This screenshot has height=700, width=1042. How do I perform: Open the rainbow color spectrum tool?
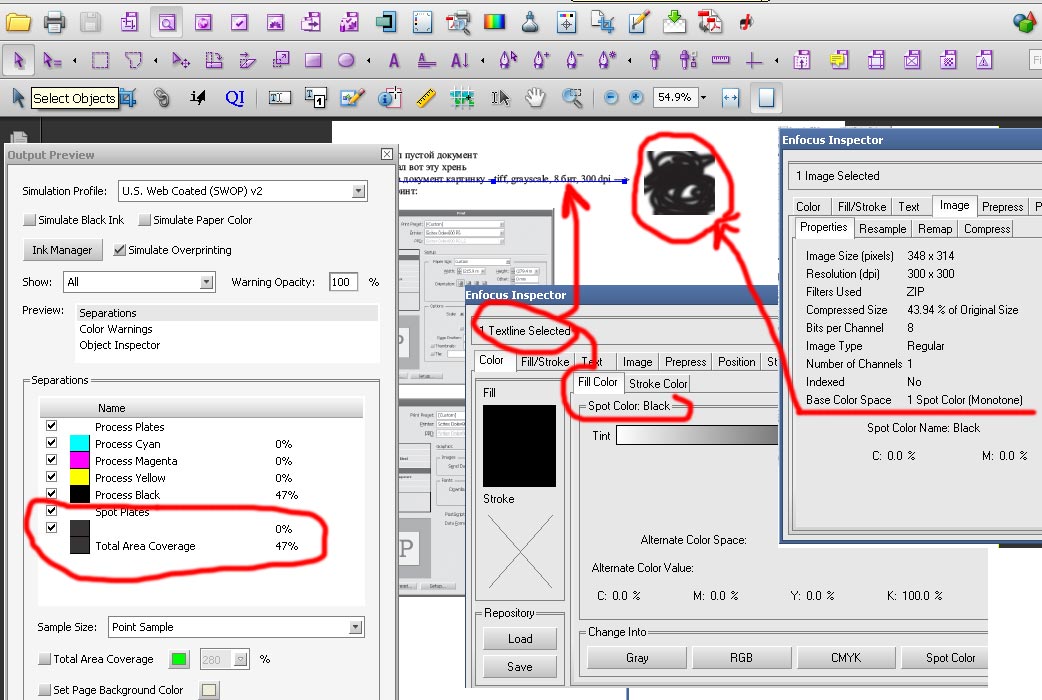494,23
